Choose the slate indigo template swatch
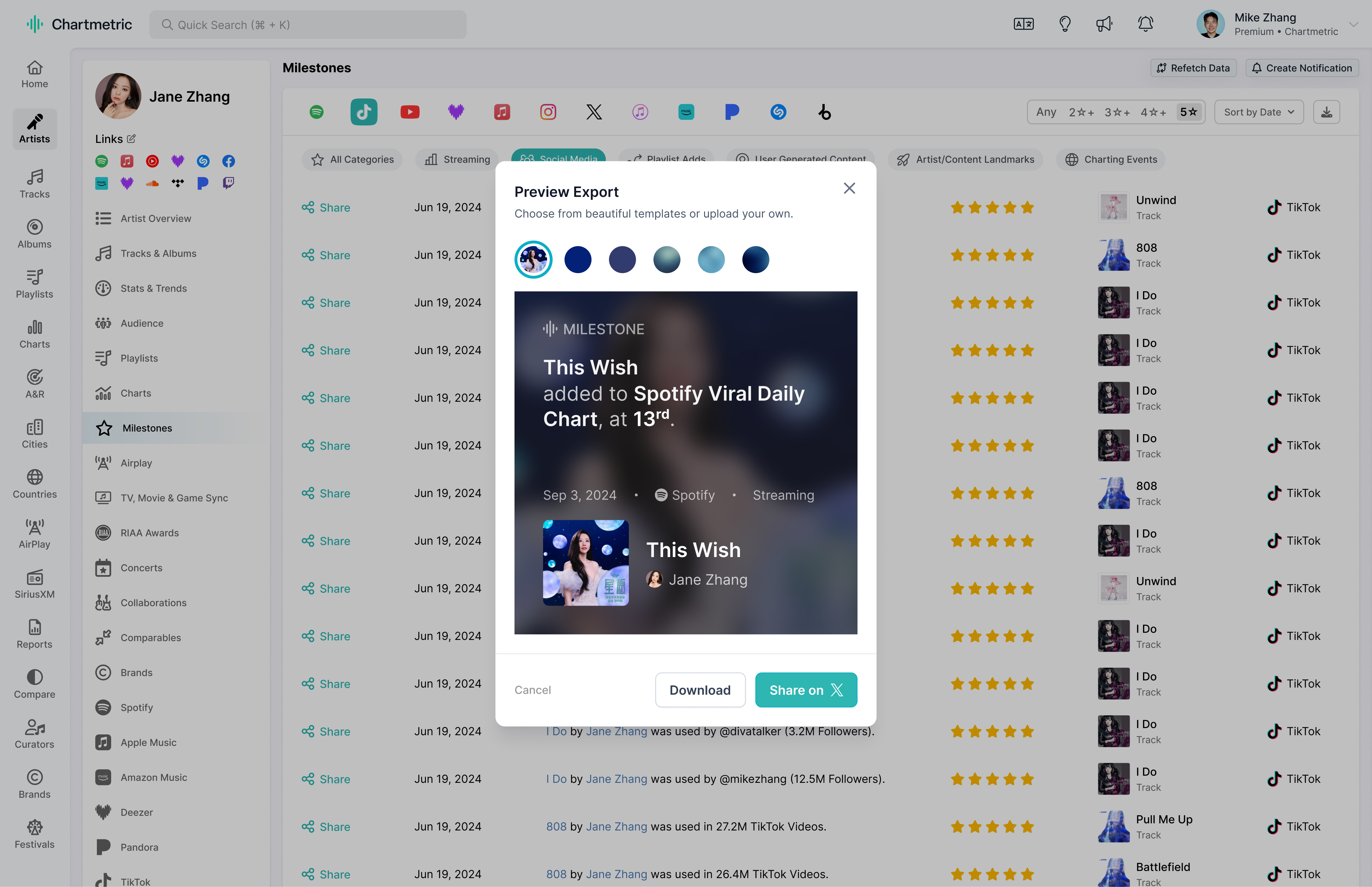1372x887 pixels. tap(622, 259)
